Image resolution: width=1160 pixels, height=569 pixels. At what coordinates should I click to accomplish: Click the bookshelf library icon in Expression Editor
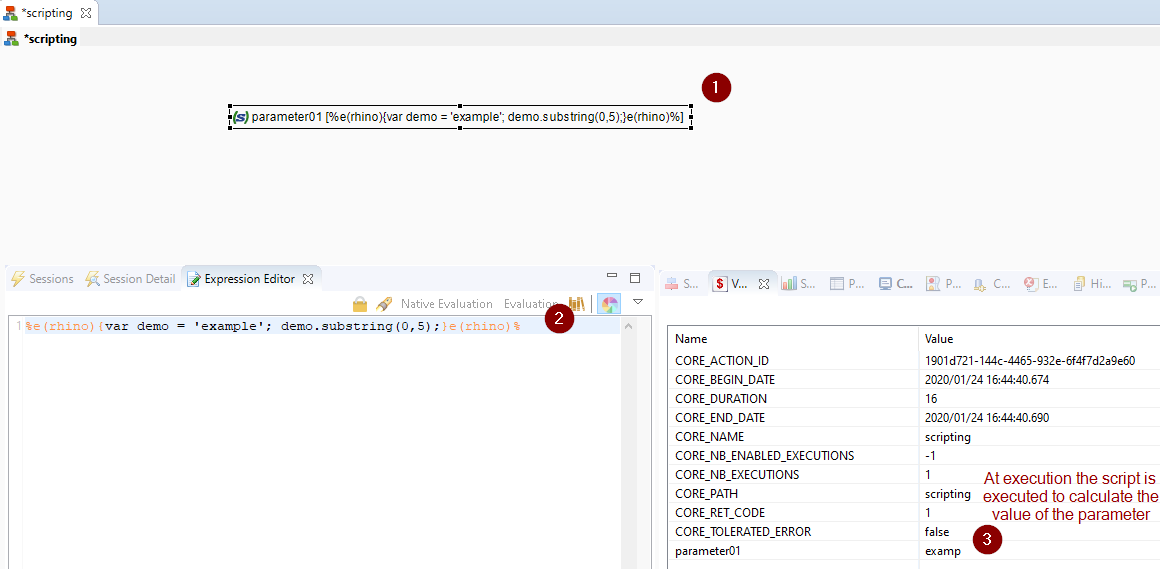577,304
